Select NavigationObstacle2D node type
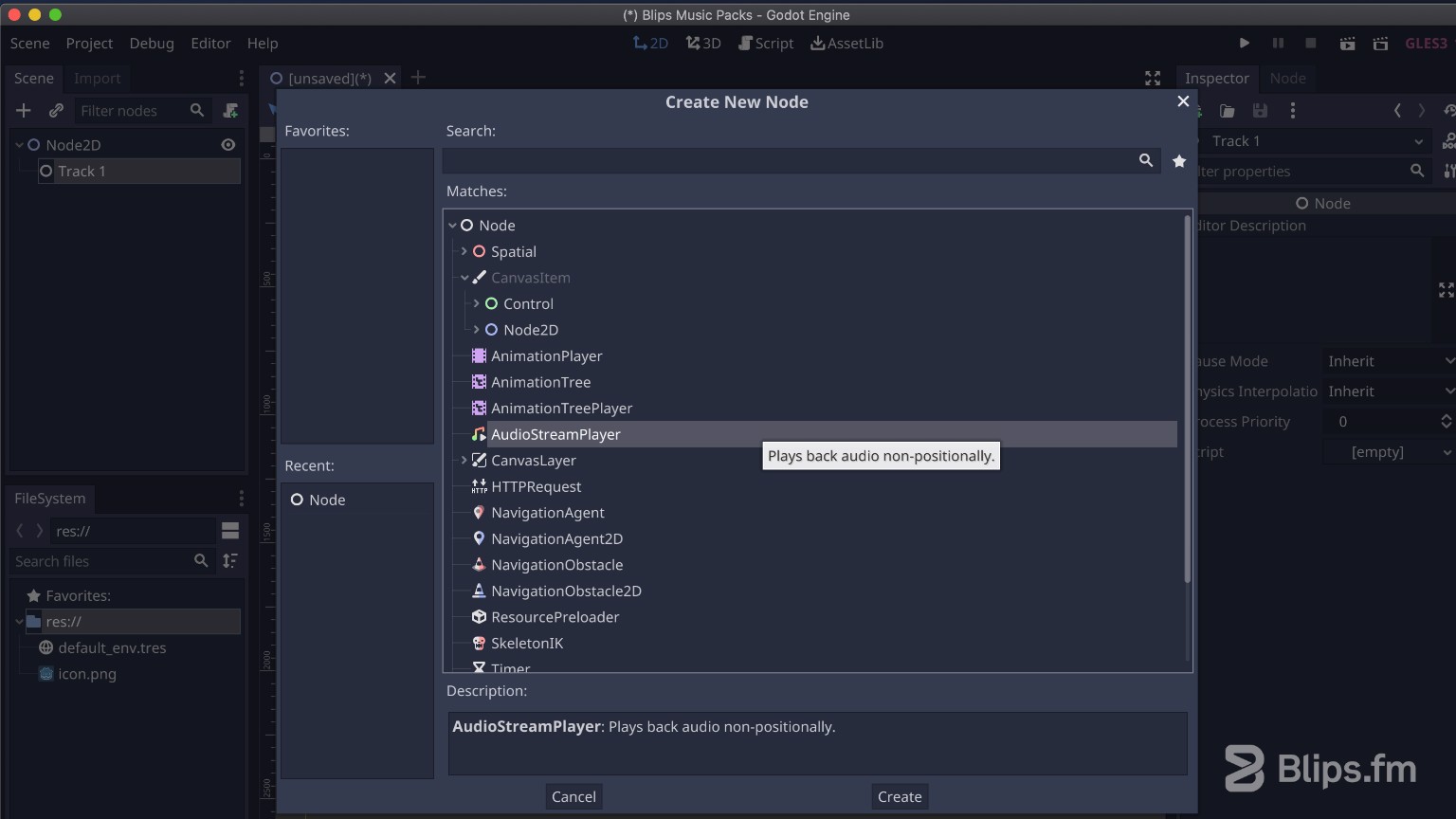 (x=566, y=591)
